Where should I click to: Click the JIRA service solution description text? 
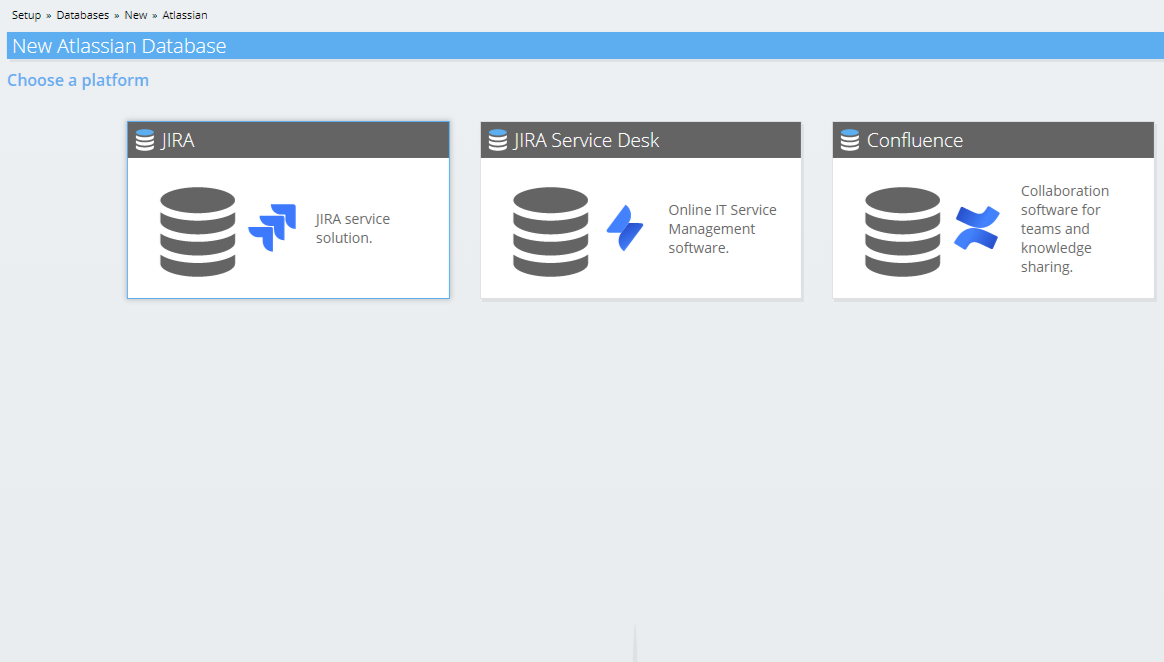pyautogui.click(x=351, y=228)
